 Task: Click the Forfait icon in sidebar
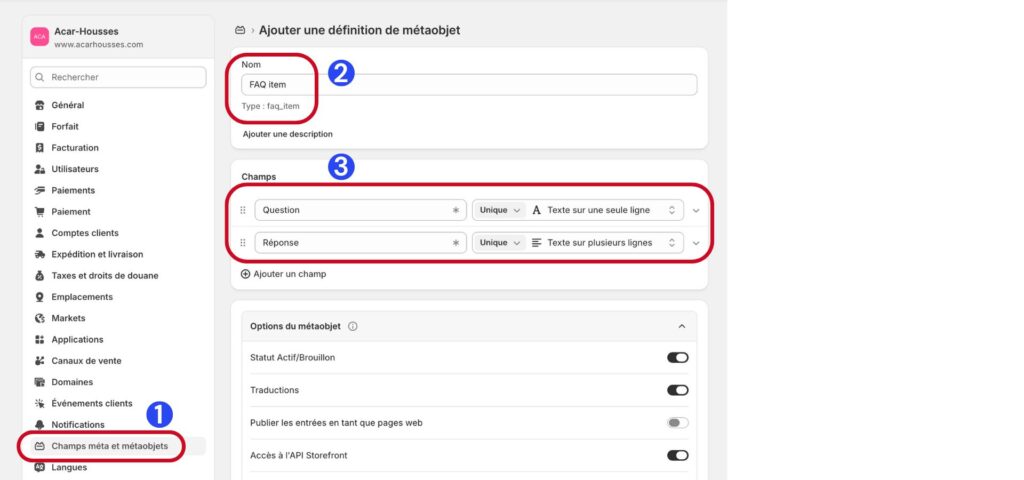click(39, 127)
